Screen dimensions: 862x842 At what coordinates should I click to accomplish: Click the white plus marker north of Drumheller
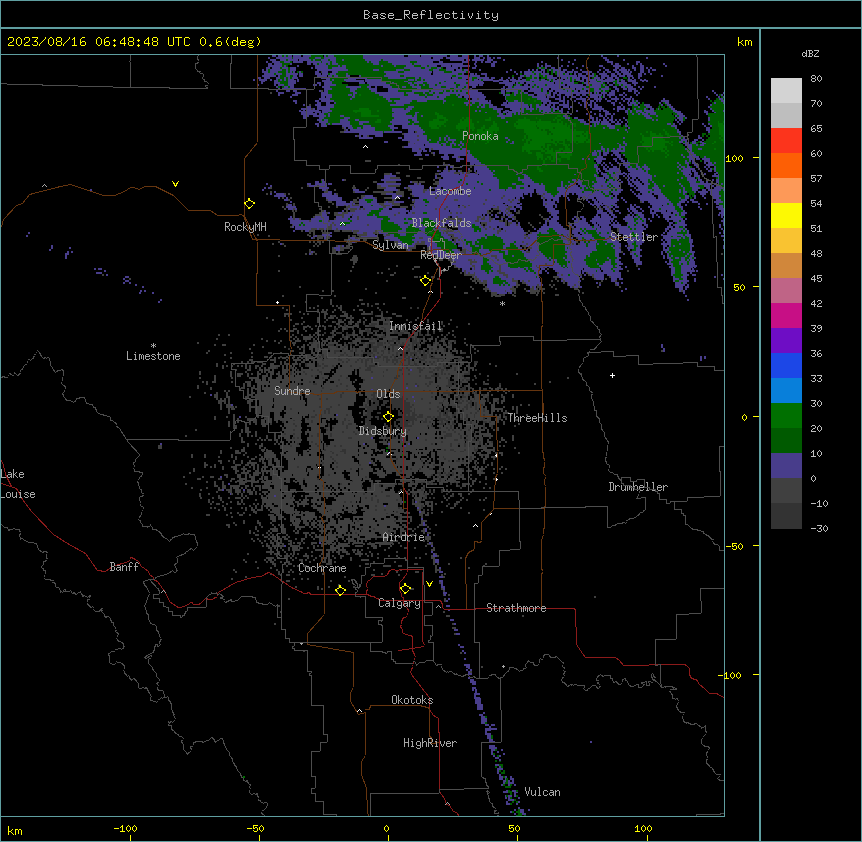click(x=612, y=375)
